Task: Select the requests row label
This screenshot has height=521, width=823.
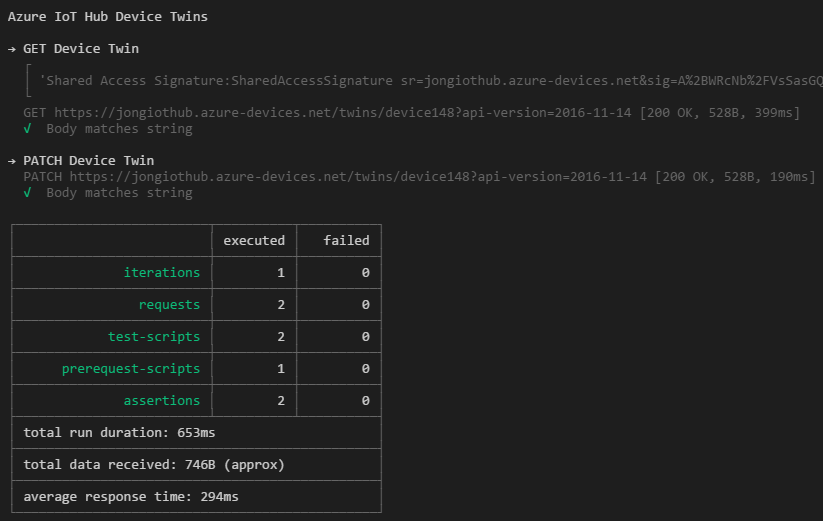Action: point(170,305)
